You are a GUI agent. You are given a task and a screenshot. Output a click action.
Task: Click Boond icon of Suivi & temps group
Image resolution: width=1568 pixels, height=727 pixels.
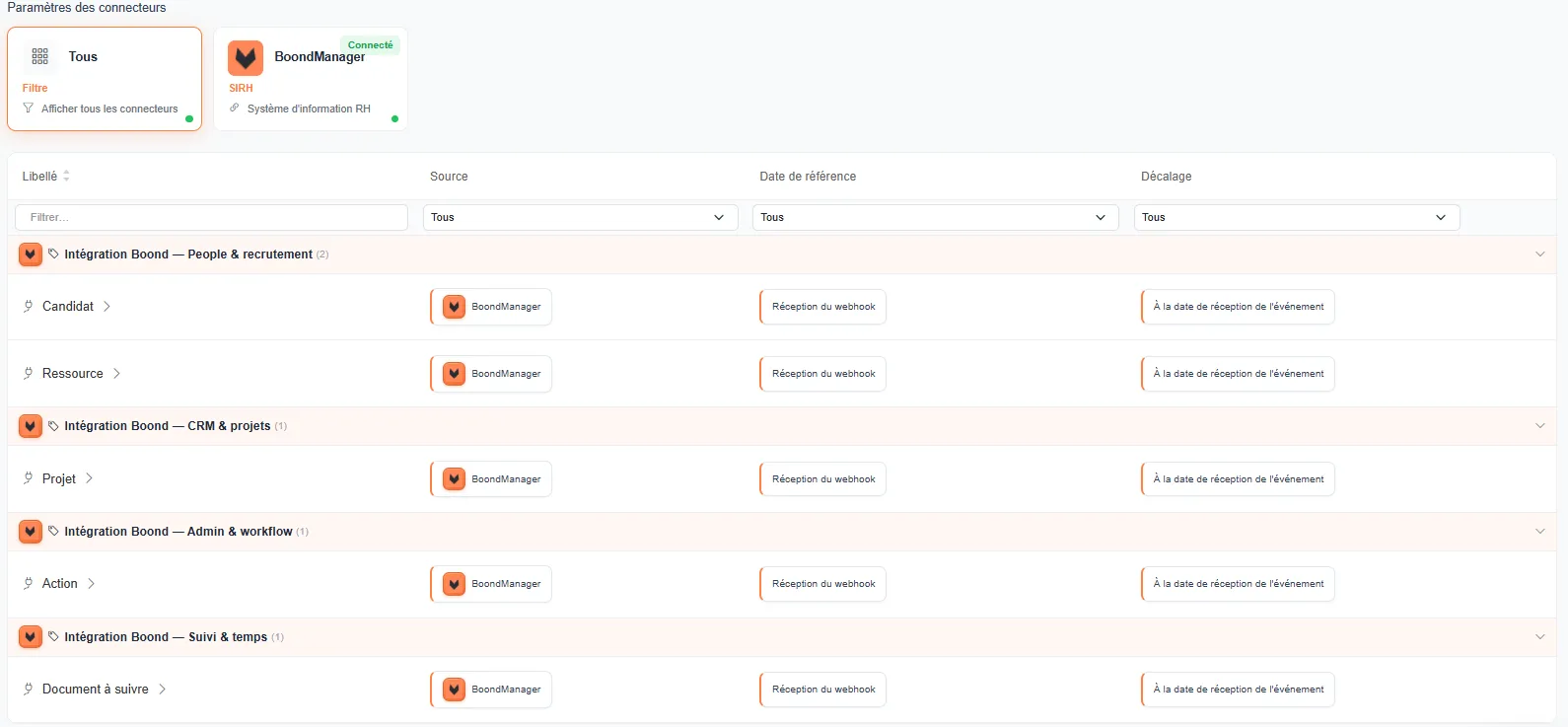31,637
